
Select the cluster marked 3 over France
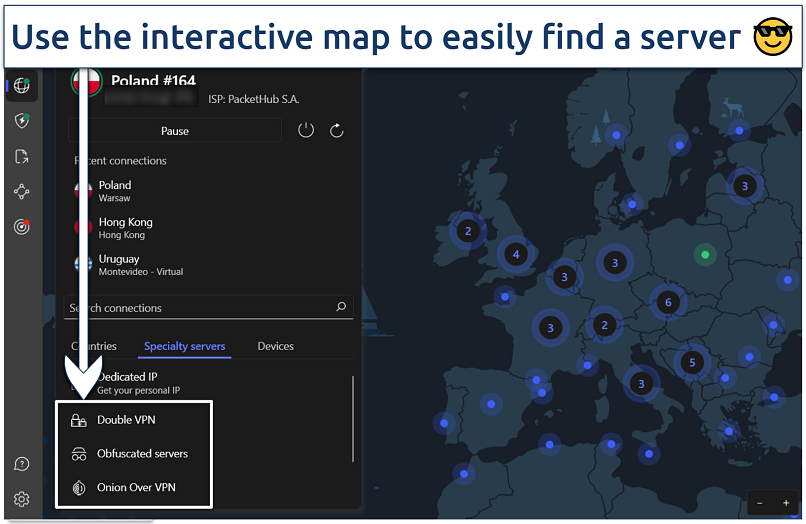(551, 328)
